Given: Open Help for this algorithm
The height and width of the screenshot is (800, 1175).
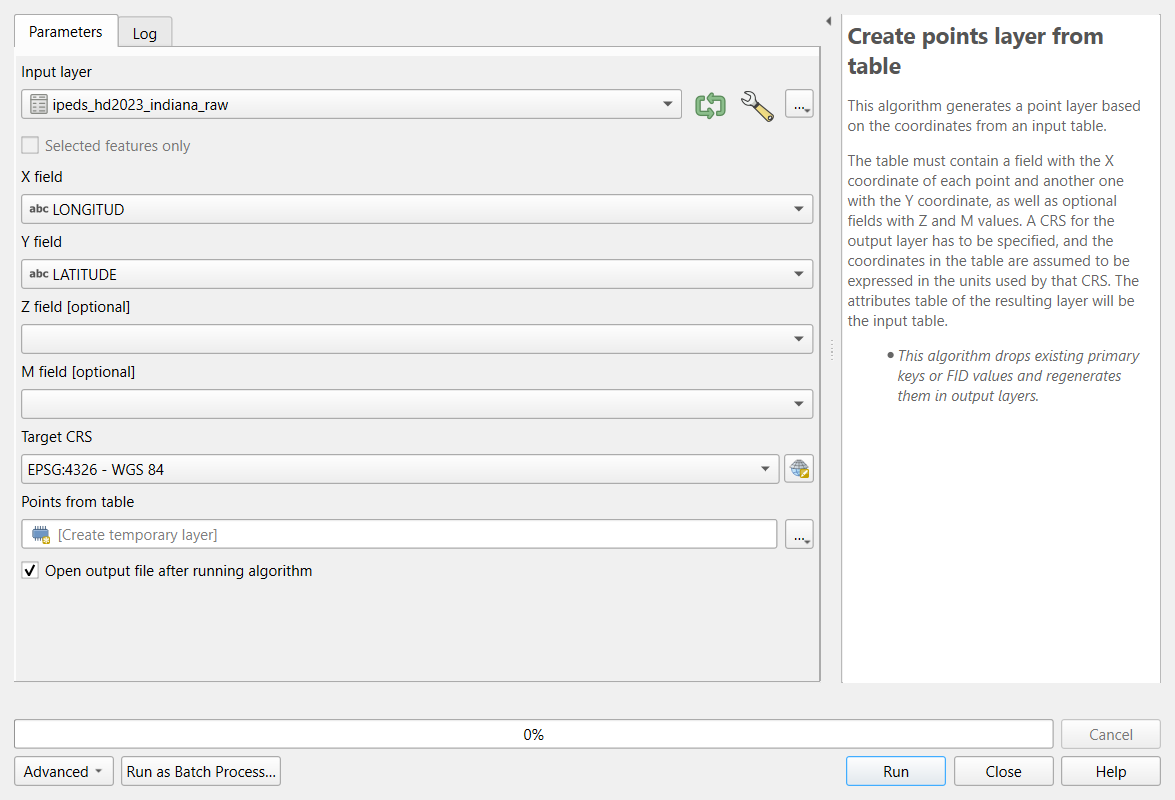Looking at the screenshot, I should pos(1111,772).
